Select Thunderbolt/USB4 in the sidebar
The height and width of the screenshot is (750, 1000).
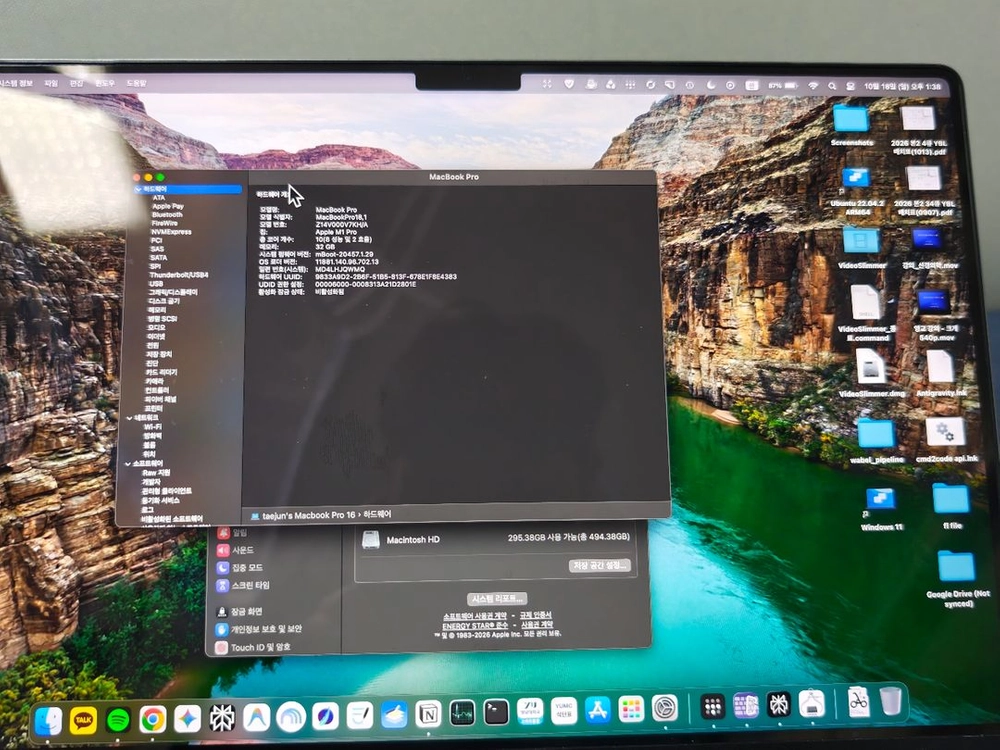pos(179,275)
